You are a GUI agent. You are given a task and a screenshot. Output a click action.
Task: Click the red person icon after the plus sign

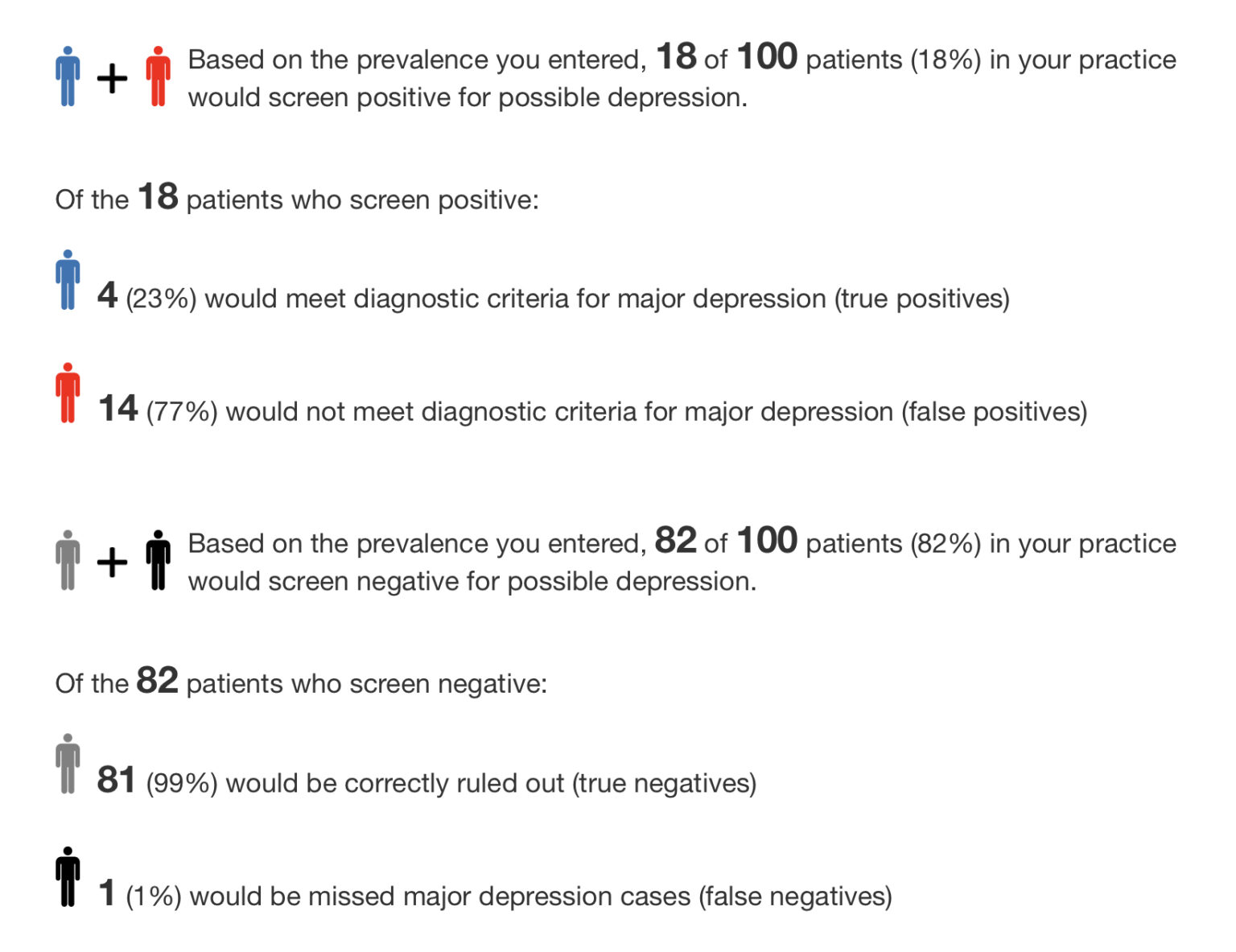(159, 76)
